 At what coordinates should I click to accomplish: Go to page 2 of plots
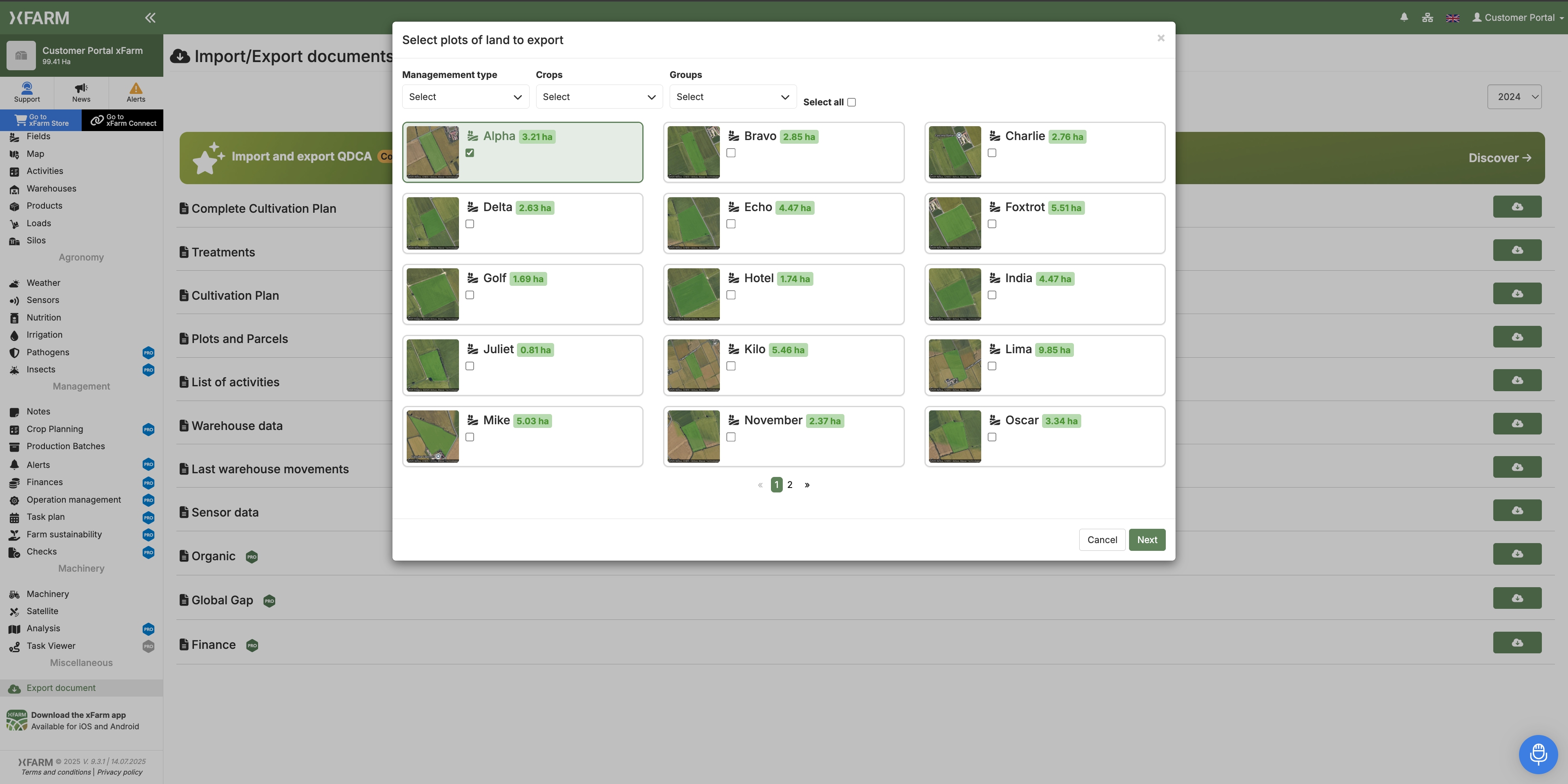coord(789,485)
